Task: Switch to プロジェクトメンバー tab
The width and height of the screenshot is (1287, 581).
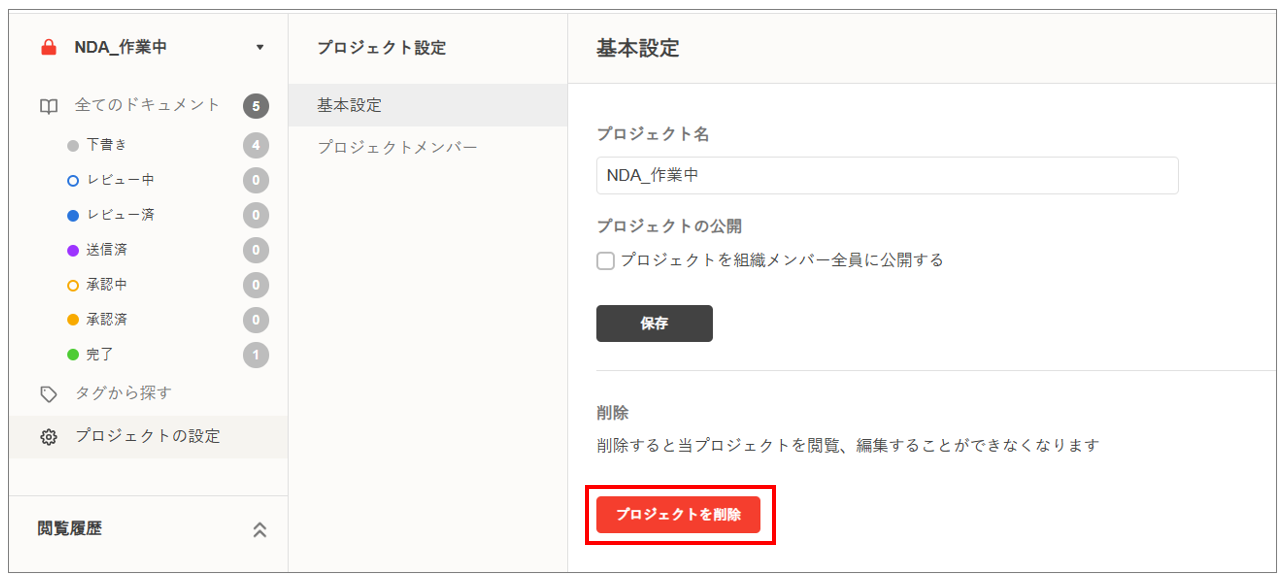Action: pos(397,147)
